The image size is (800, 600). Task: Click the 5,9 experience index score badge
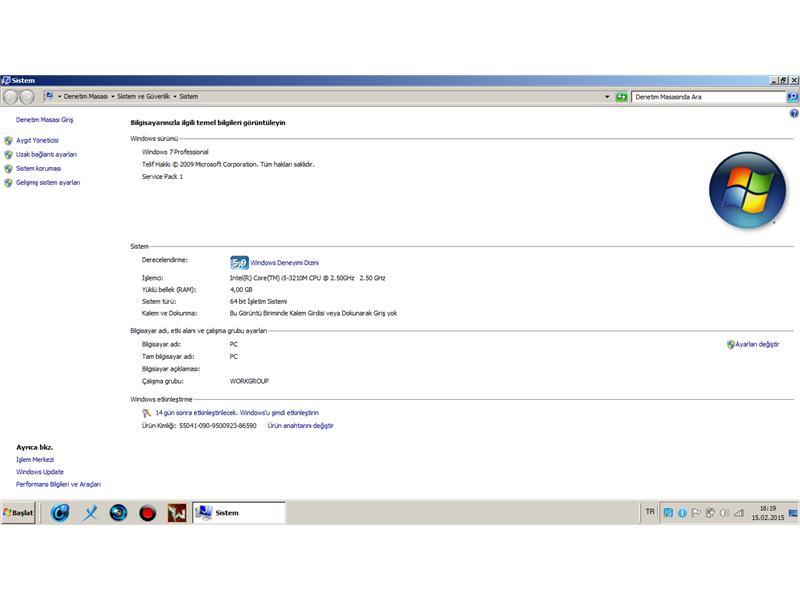pos(239,263)
